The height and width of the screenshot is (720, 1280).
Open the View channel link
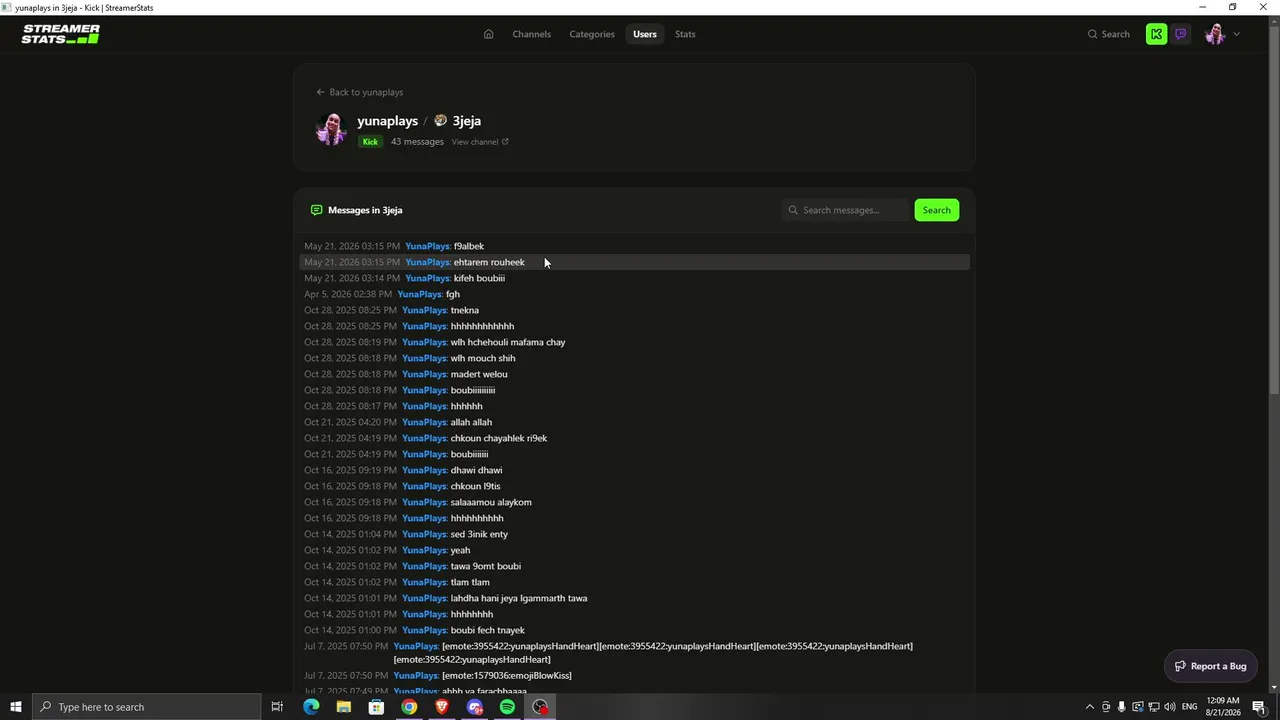coord(480,142)
